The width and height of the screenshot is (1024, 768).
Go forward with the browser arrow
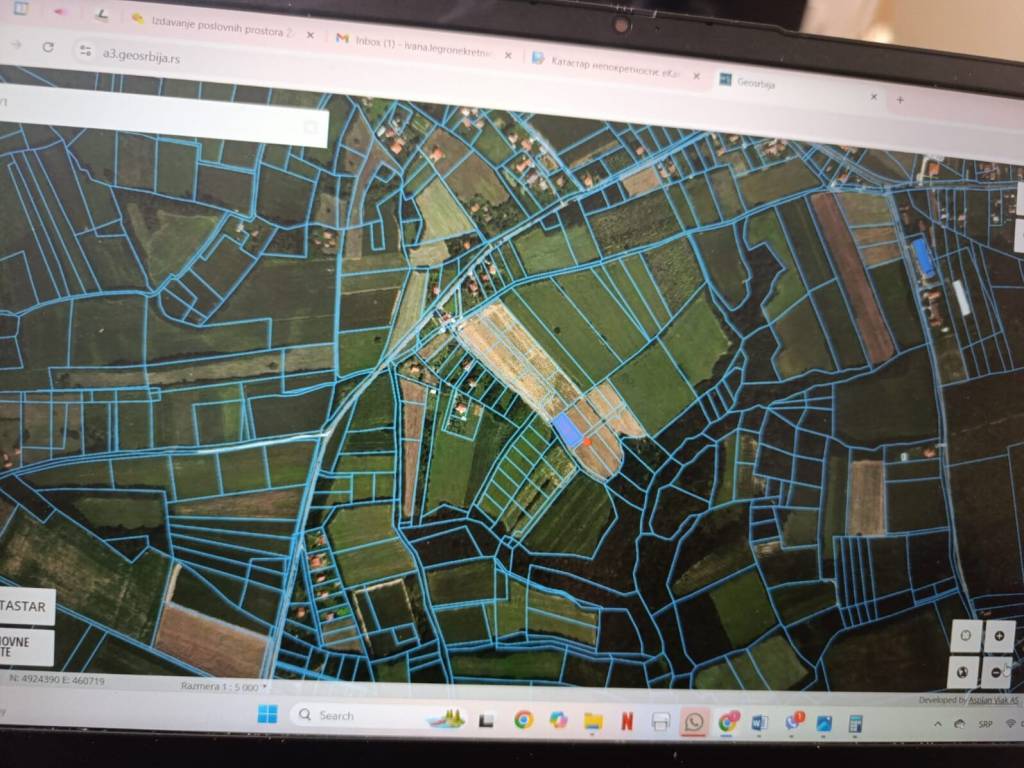coord(16,45)
